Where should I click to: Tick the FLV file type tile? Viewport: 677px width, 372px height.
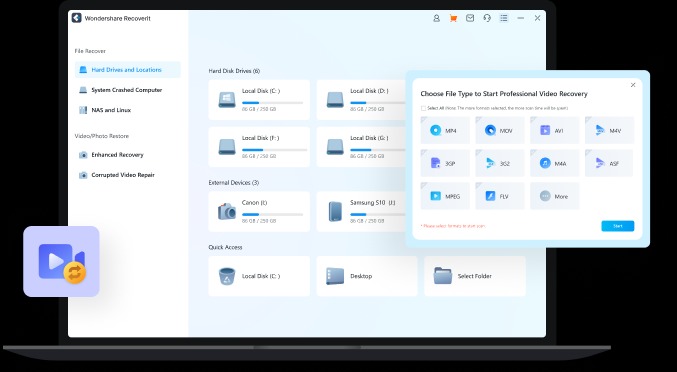click(x=500, y=196)
